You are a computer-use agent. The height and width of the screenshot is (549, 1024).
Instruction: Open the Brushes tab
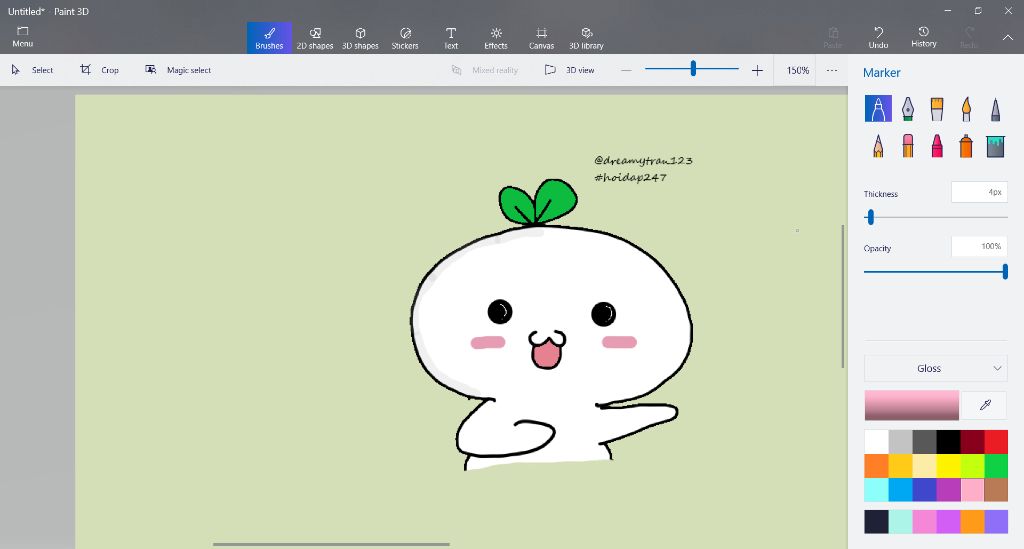[x=269, y=38]
